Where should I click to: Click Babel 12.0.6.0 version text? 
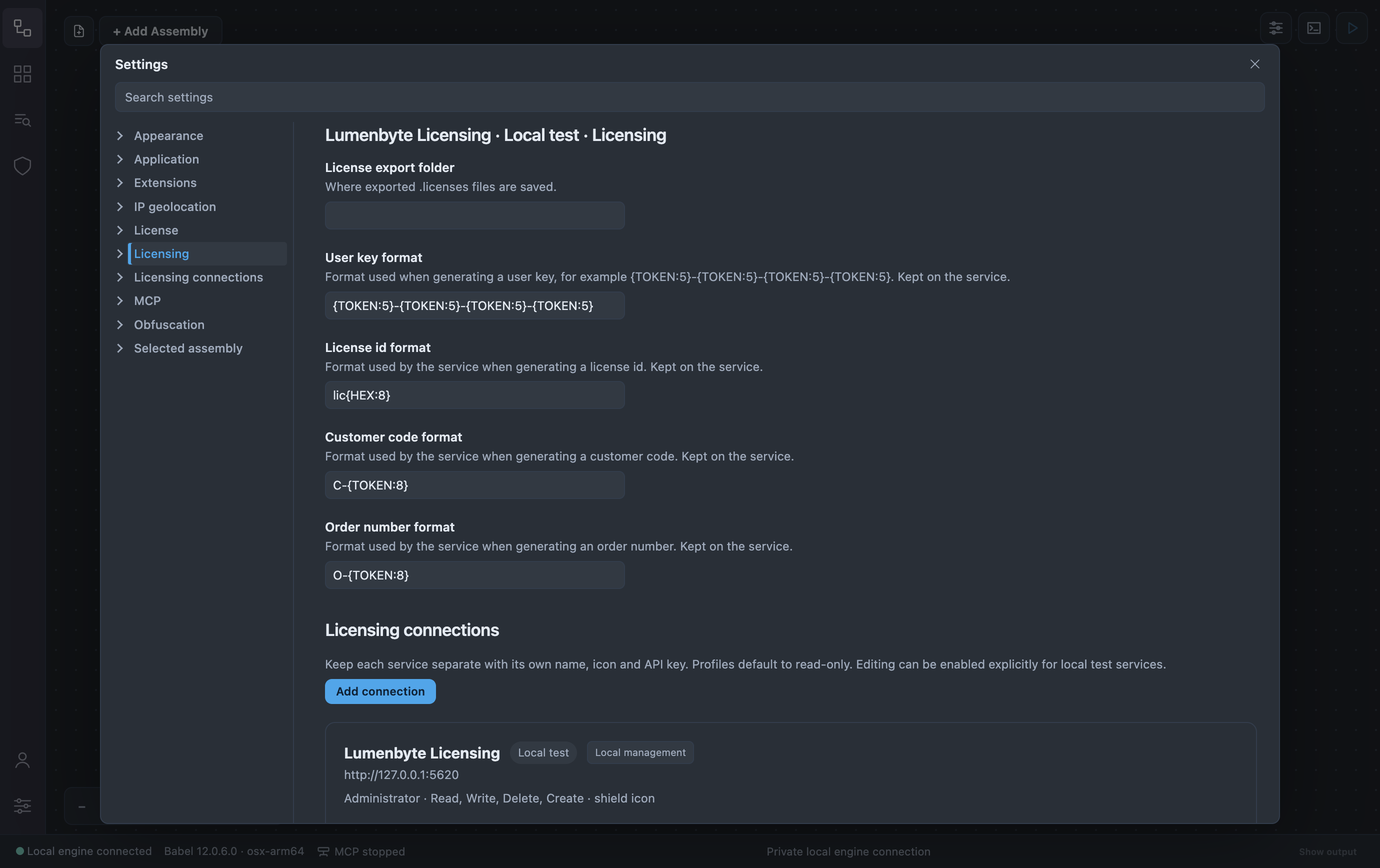234,851
